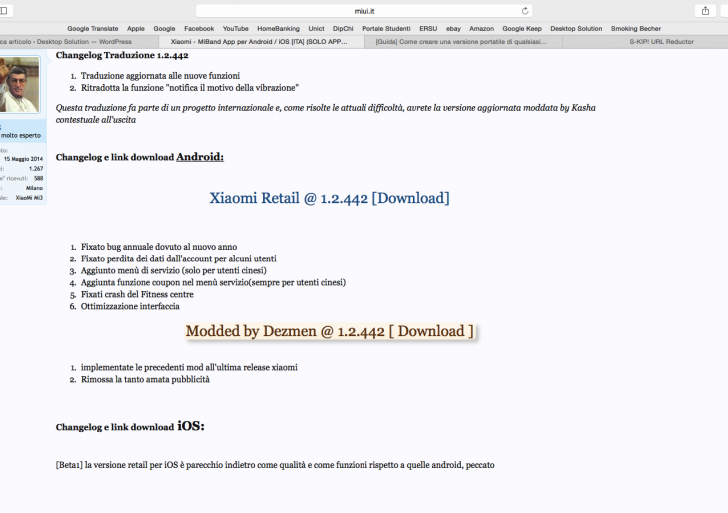The image size is (728, 513).
Task: Click the [Beta1] iOS version paragraph
Action: tap(275, 465)
